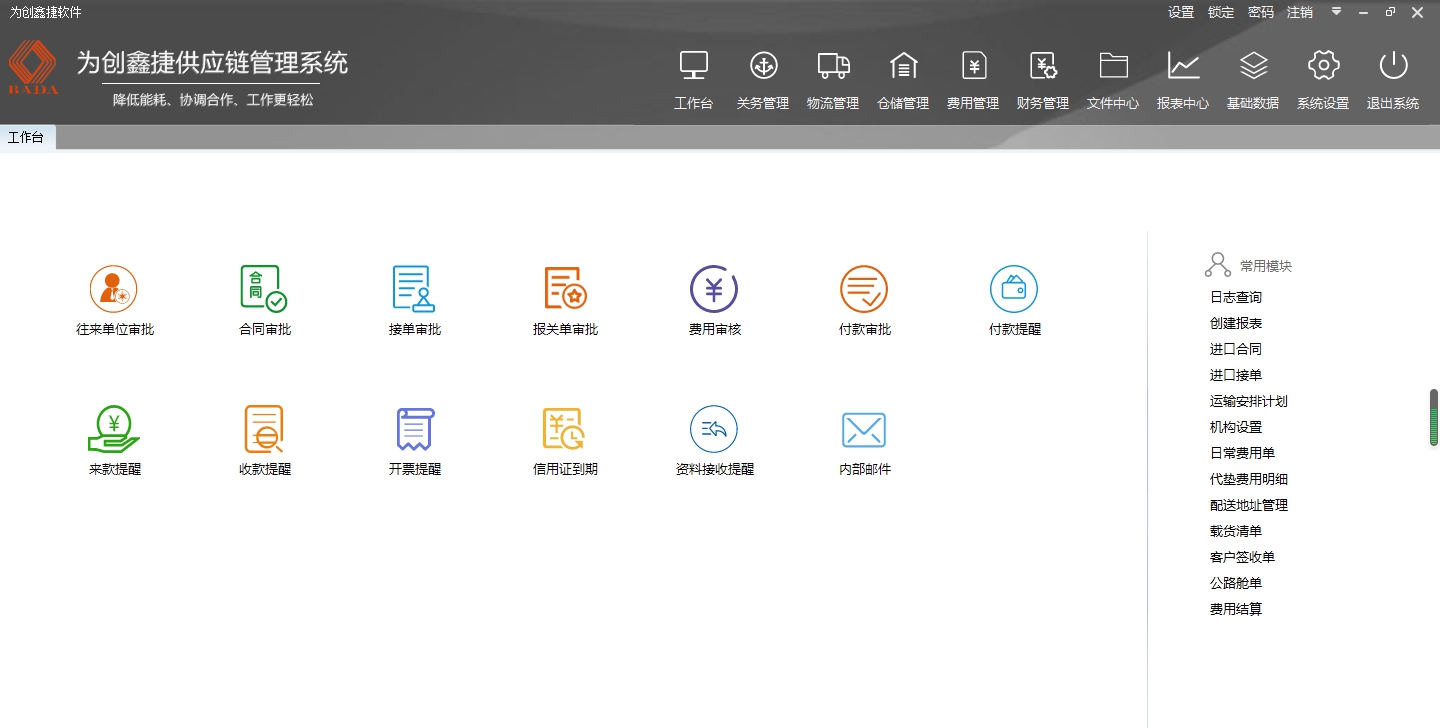Click 注销 in the title bar

point(1300,12)
